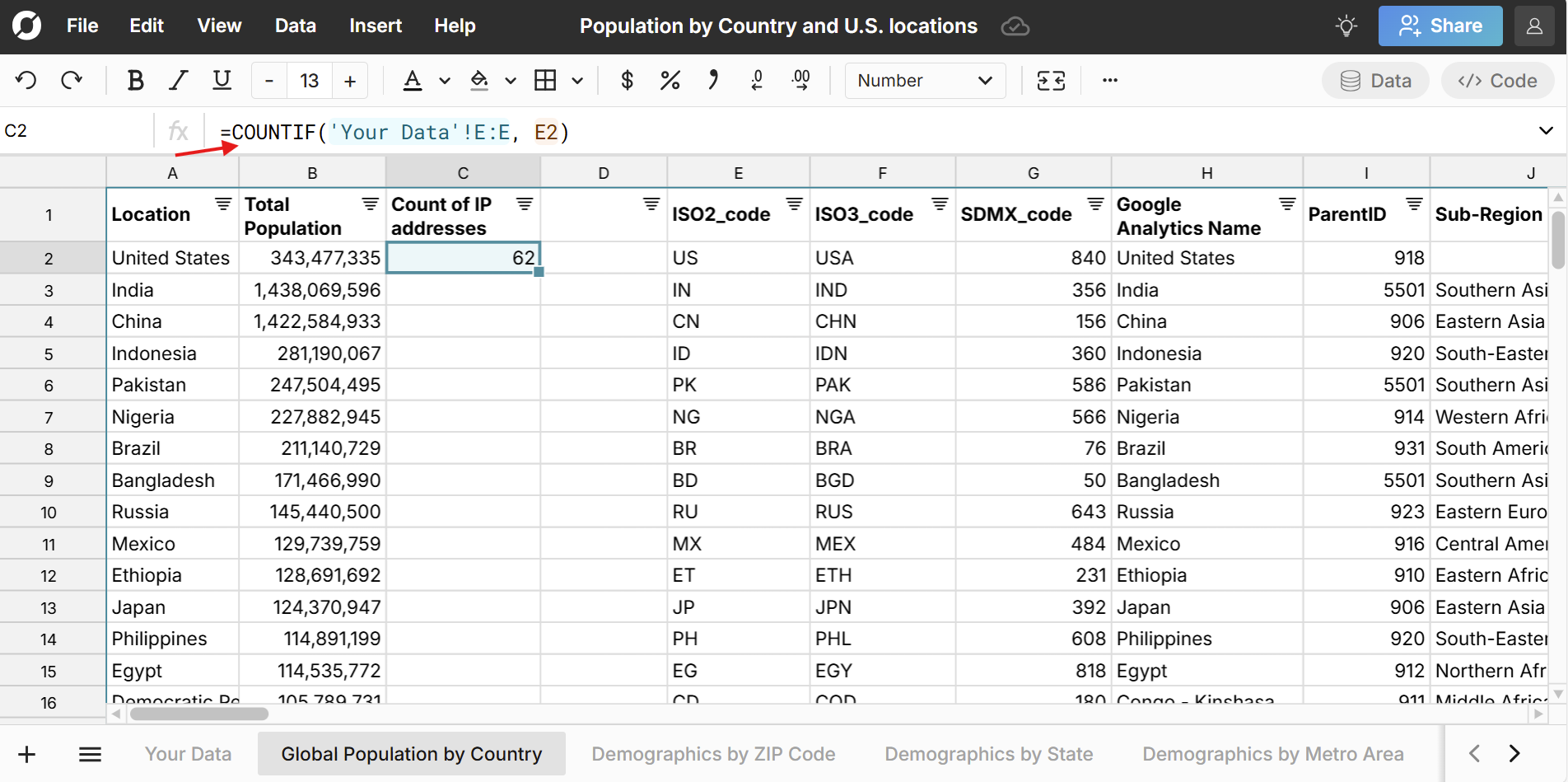Open filter menu on Location column
This screenshot has width=1568, height=782.
pyautogui.click(x=223, y=204)
